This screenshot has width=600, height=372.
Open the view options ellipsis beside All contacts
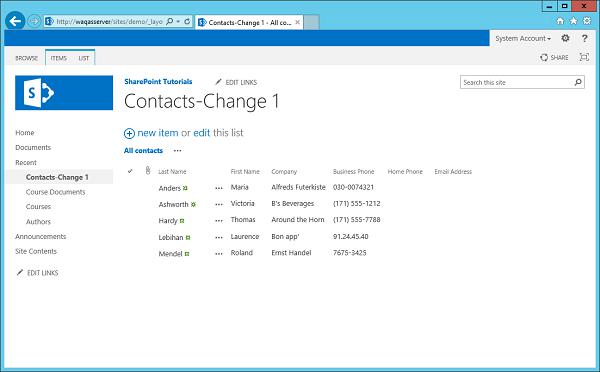coord(178,150)
